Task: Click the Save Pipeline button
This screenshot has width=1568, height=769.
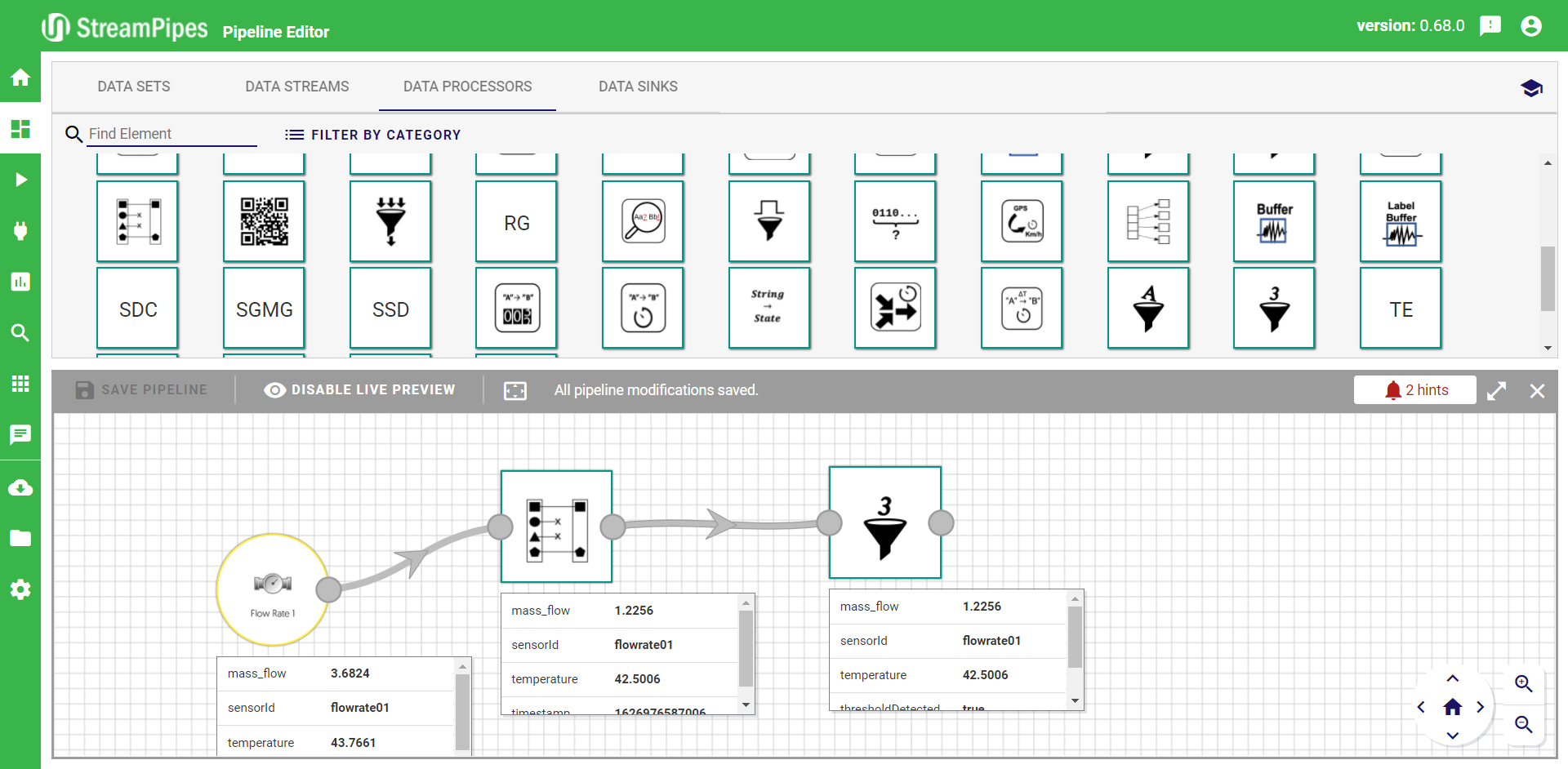Action: (141, 390)
